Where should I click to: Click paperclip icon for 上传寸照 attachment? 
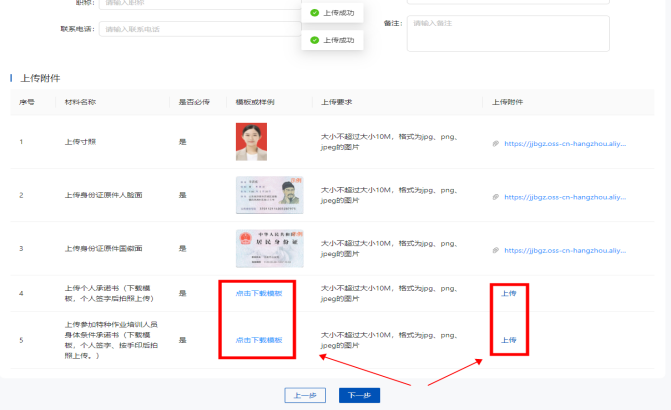495,143
